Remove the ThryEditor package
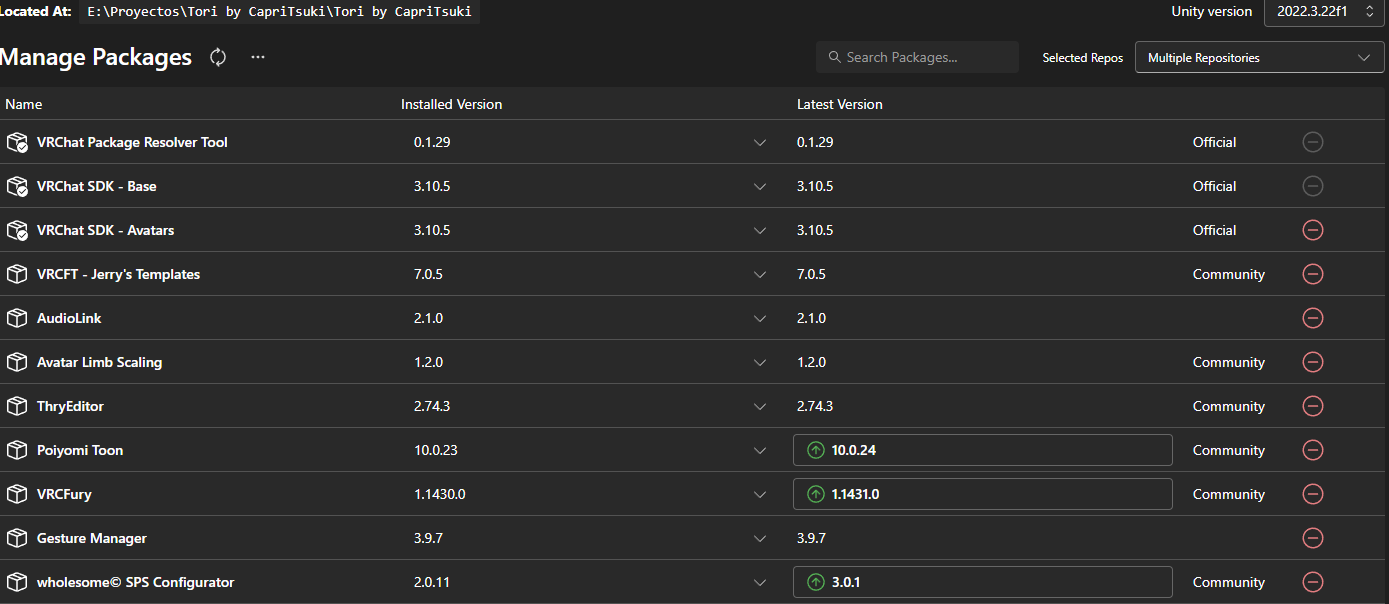This screenshot has width=1389, height=604. click(1313, 406)
